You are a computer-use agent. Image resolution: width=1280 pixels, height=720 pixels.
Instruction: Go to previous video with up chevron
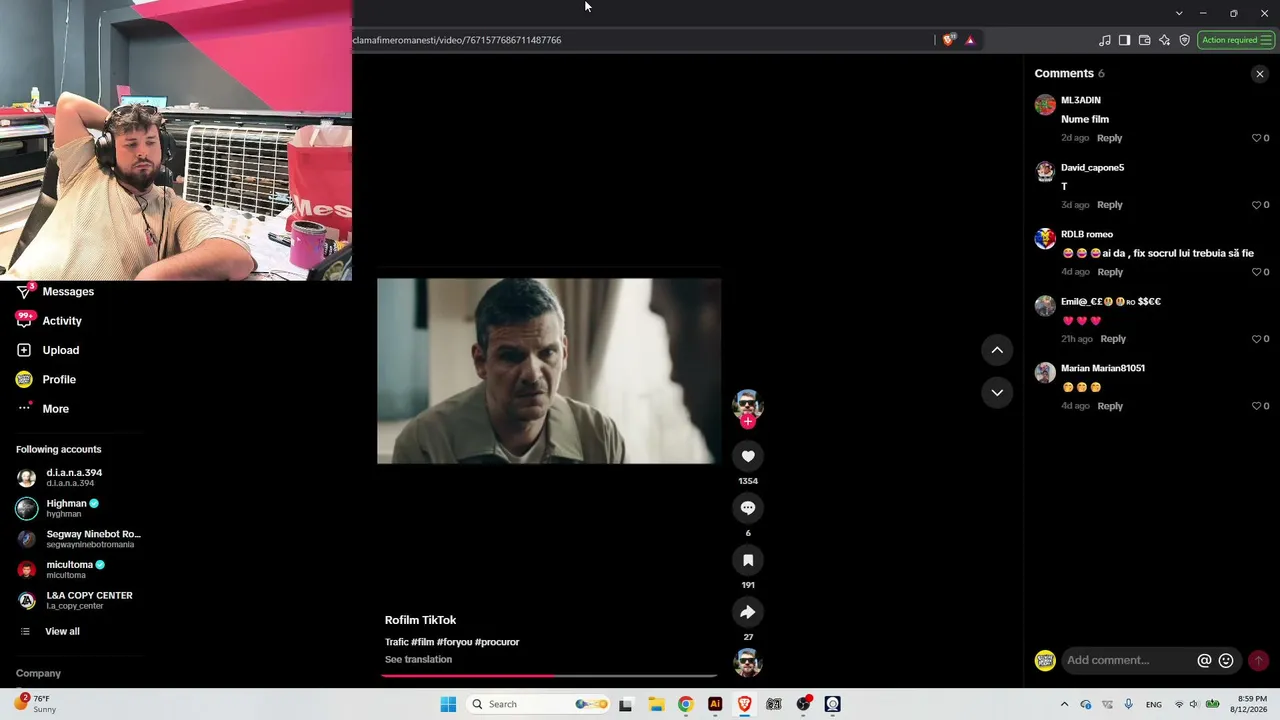tap(997, 350)
